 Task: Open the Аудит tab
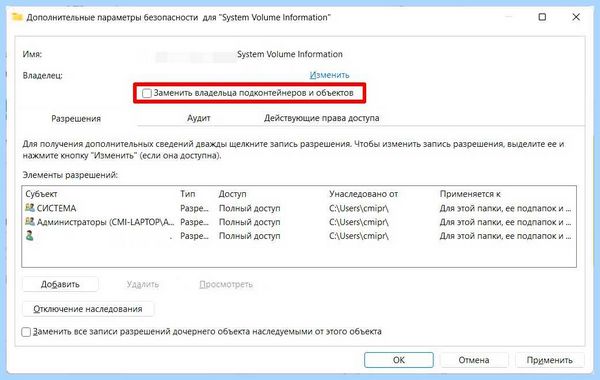199,118
